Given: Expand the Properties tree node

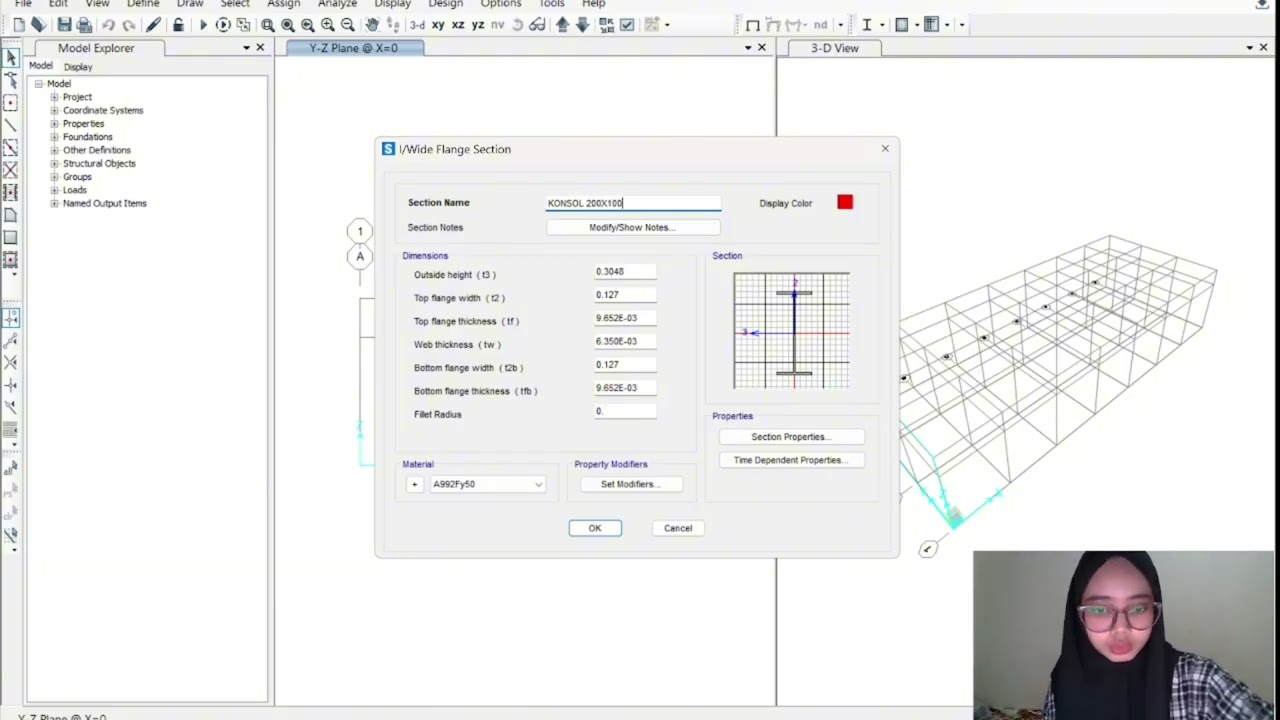Looking at the screenshot, I should [54, 124].
